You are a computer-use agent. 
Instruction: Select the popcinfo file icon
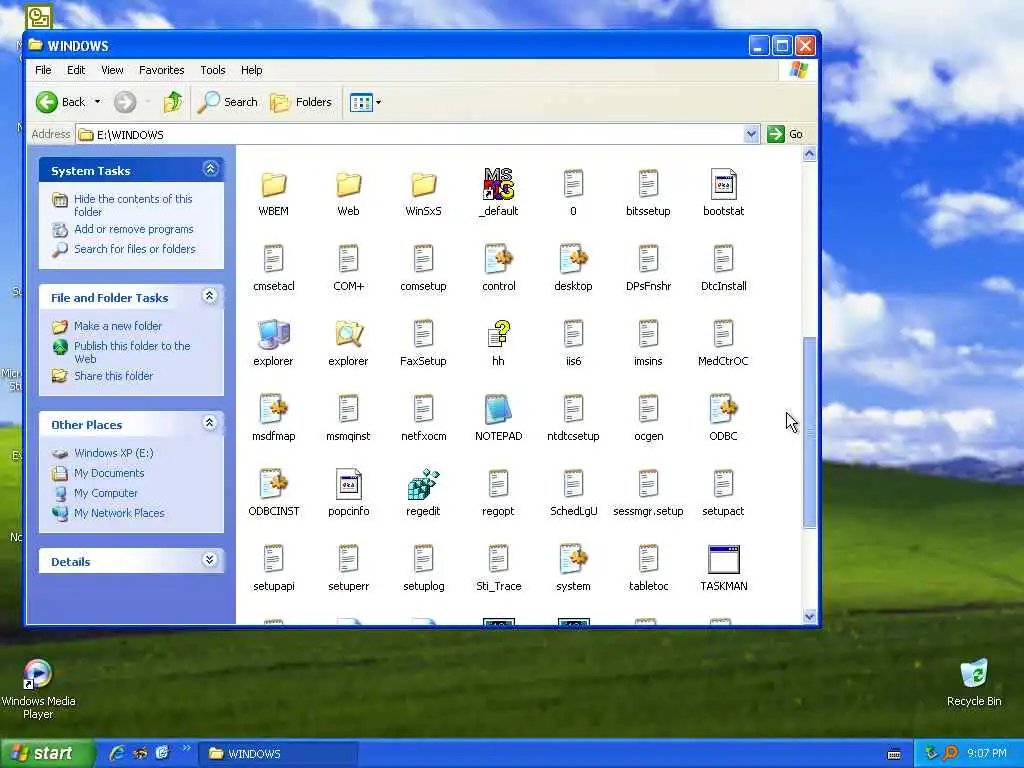[349, 484]
